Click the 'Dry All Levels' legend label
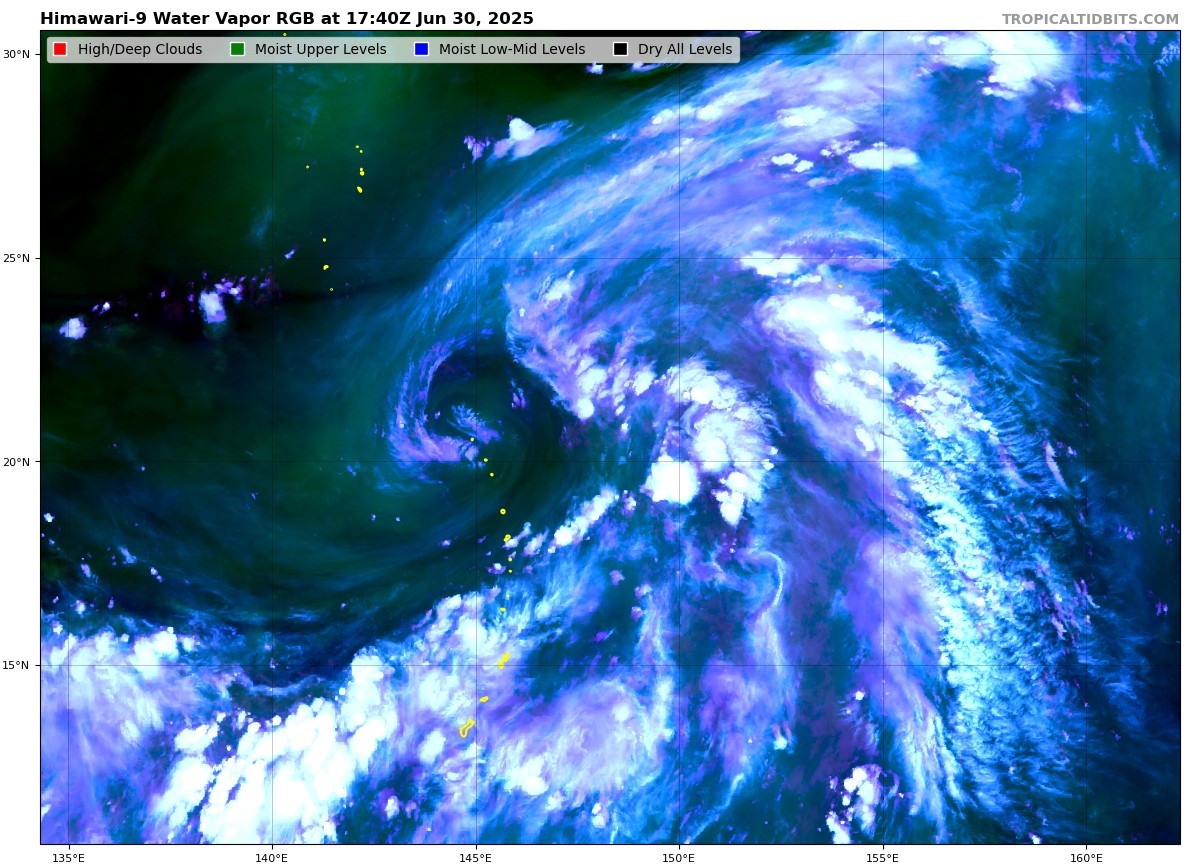Screen dimensions: 1200x867 point(685,49)
